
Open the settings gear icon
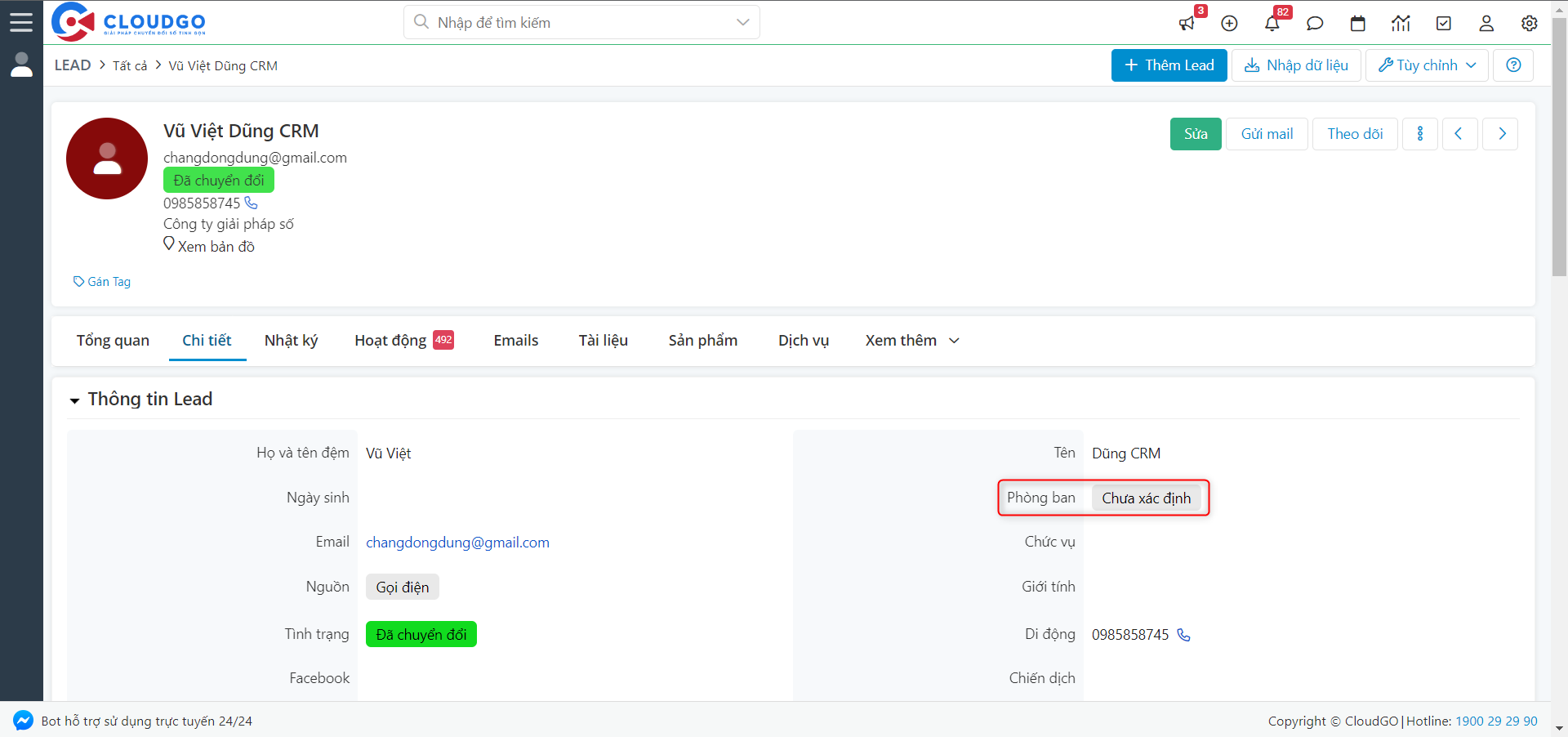[x=1529, y=24]
